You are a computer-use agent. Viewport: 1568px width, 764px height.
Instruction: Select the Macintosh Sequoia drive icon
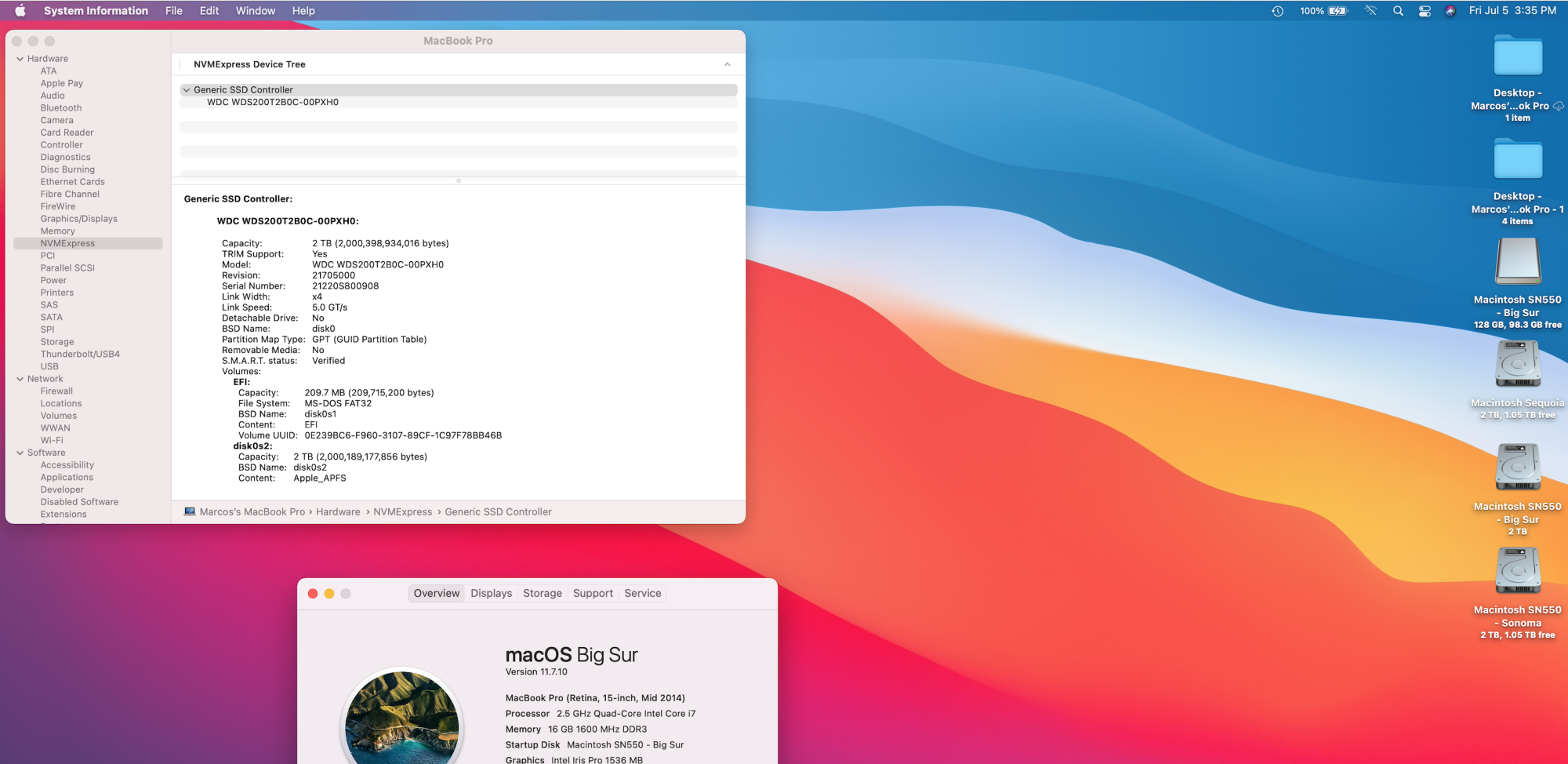1518,364
